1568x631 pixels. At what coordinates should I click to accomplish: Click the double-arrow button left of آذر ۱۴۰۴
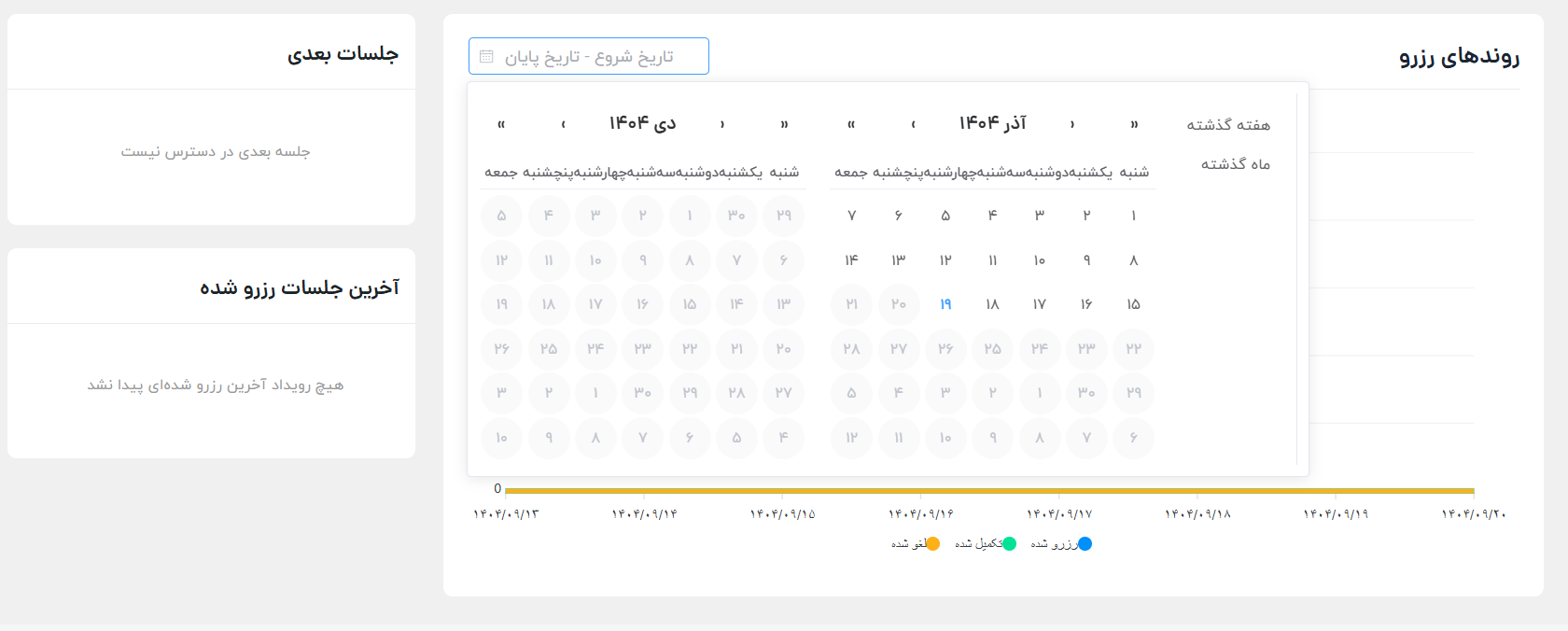(x=851, y=124)
